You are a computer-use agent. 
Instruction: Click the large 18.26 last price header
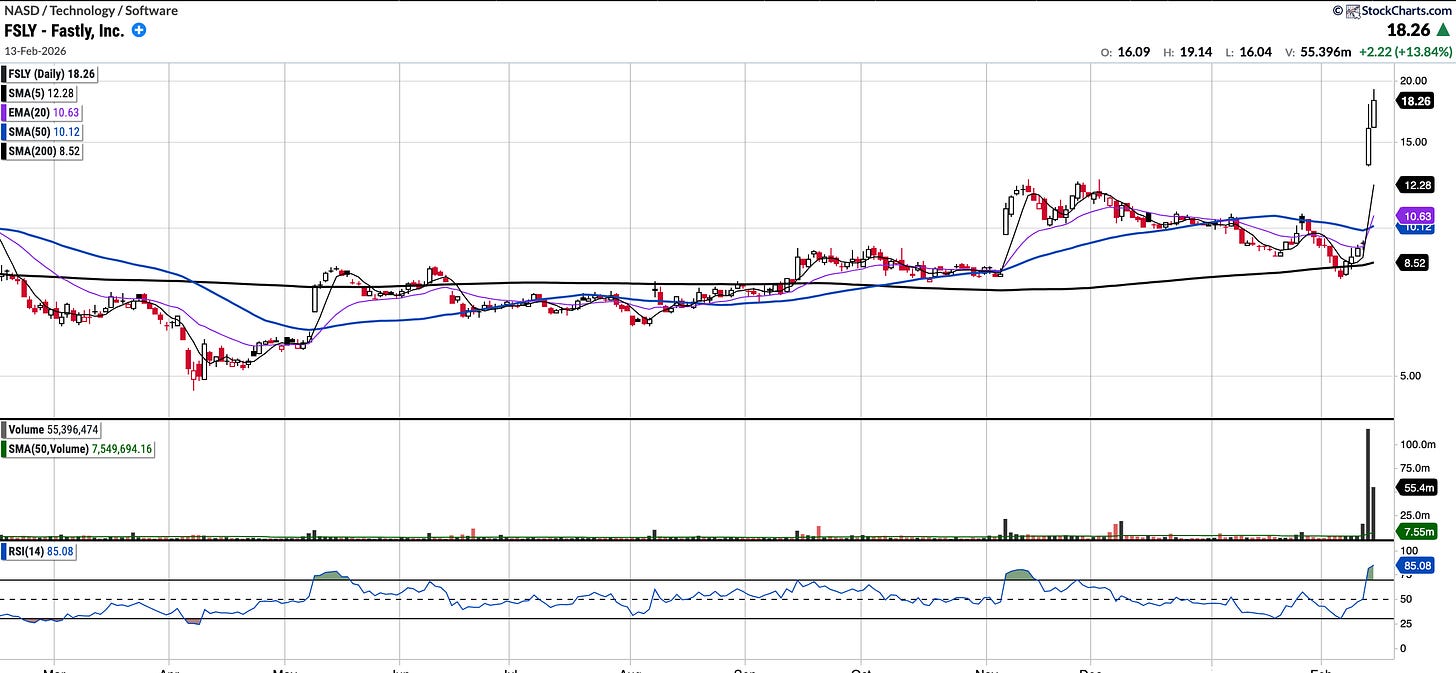point(1409,31)
